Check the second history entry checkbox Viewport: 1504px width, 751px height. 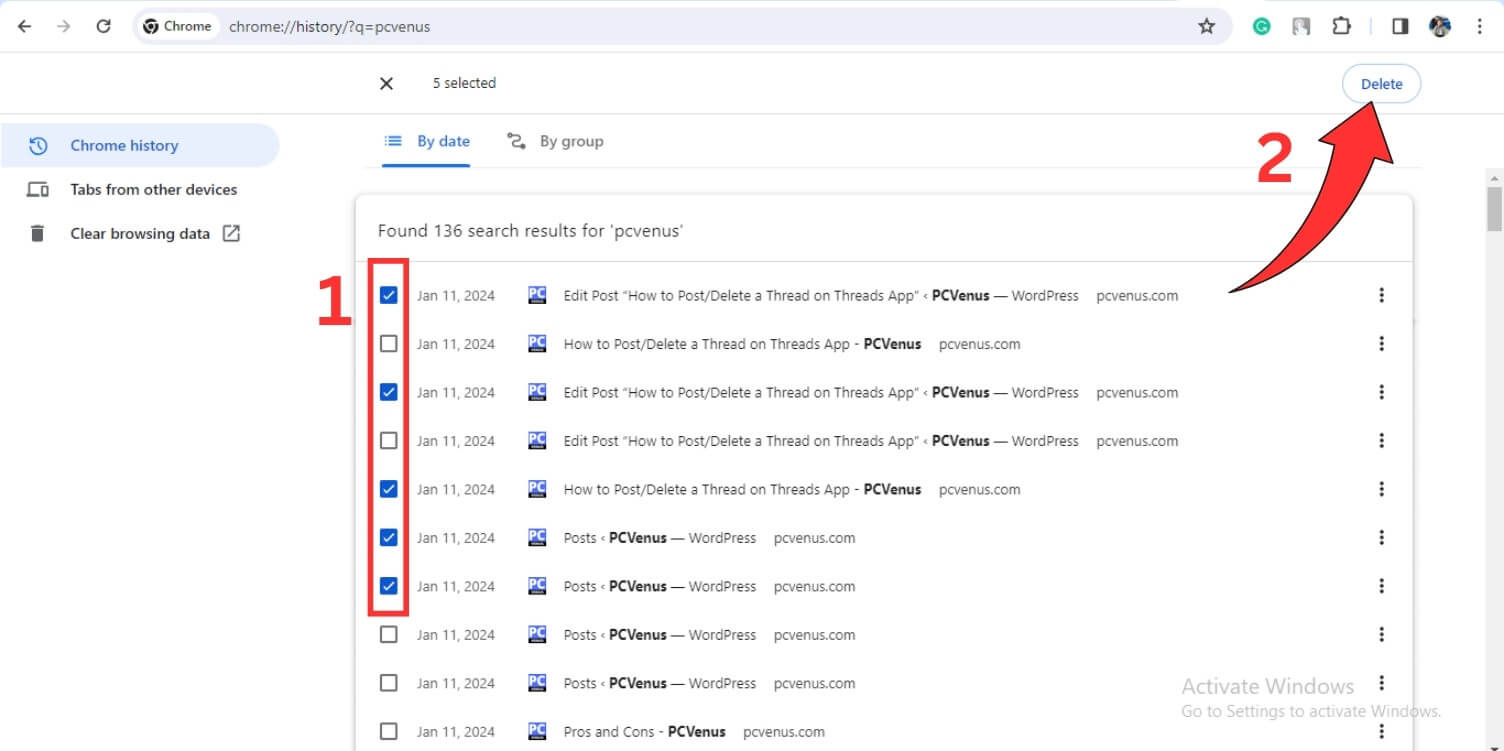pyautogui.click(x=389, y=344)
